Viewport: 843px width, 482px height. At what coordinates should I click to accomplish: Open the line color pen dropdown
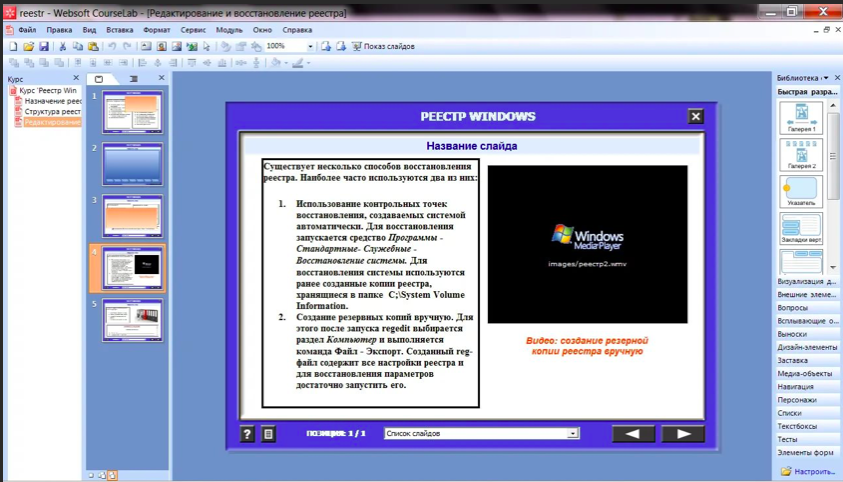[308, 63]
